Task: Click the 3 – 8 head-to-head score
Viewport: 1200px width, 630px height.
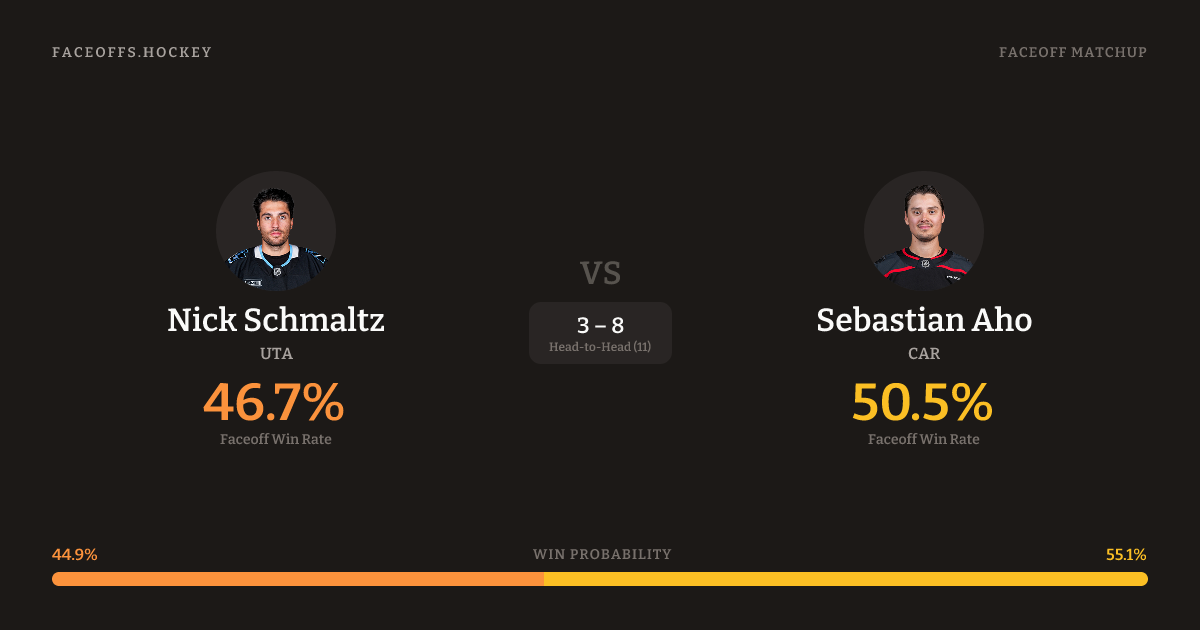Action: click(600, 325)
